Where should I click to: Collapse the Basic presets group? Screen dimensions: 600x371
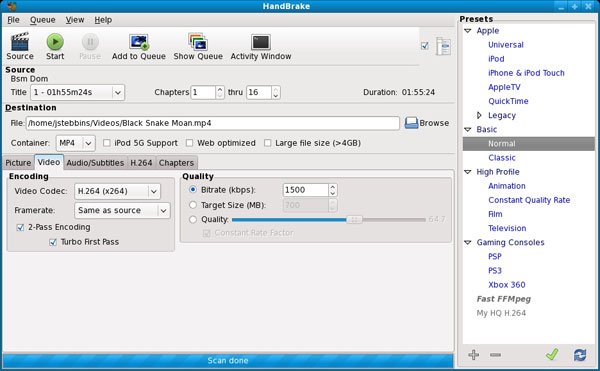tap(468, 129)
